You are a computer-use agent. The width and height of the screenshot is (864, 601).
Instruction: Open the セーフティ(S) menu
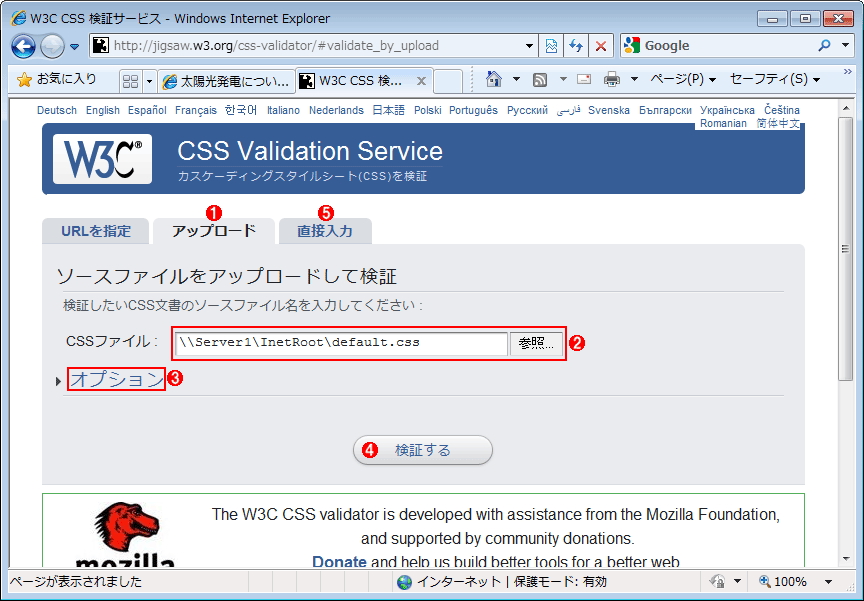(x=775, y=79)
